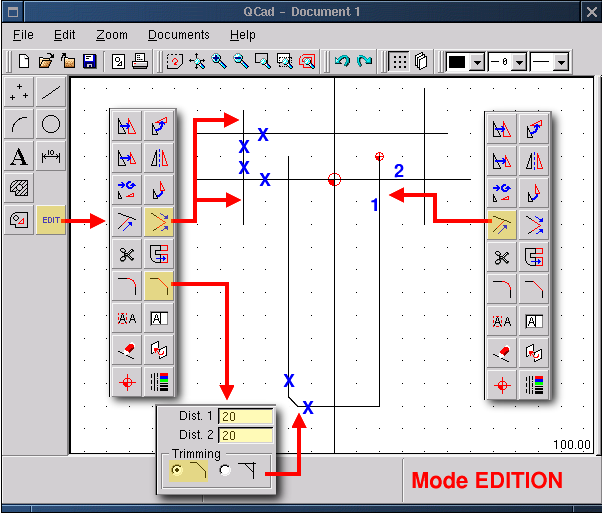Click the Save floppy disk icon

click(89, 61)
